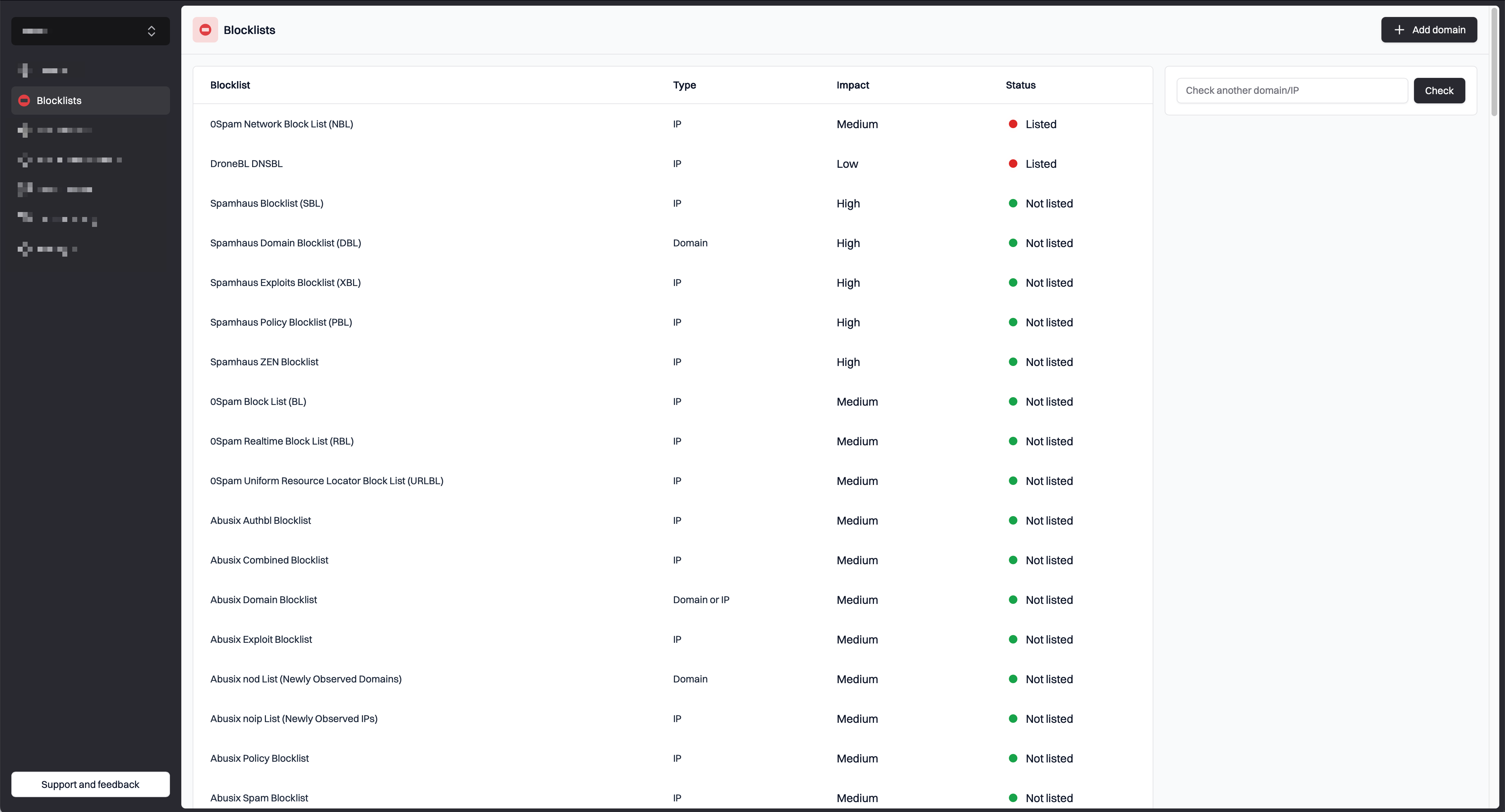Click the page's vertical scrollbar
Screen dimensions: 1505x812
coord(1494,61)
